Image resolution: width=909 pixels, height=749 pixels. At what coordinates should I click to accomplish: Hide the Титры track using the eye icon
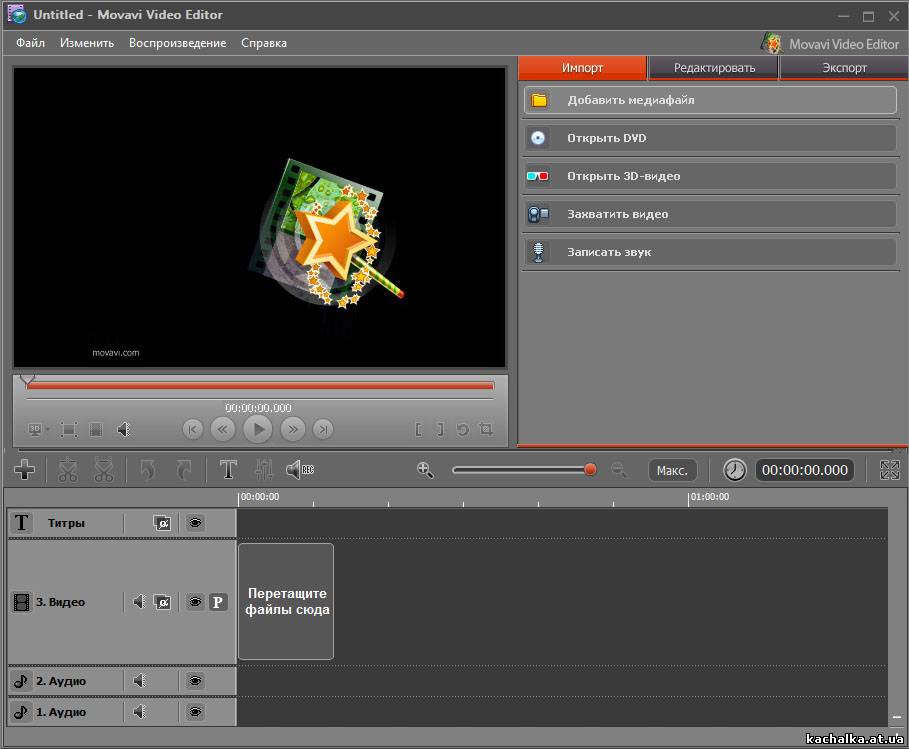pyautogui.click(x=195, y=523)
